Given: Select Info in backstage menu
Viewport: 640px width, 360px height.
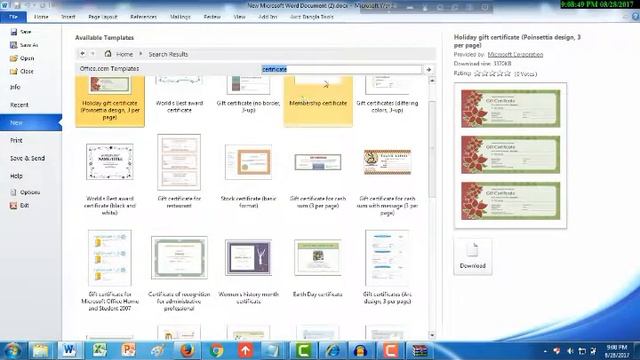Looking at the screenshot, I should (x=15, y=87).
